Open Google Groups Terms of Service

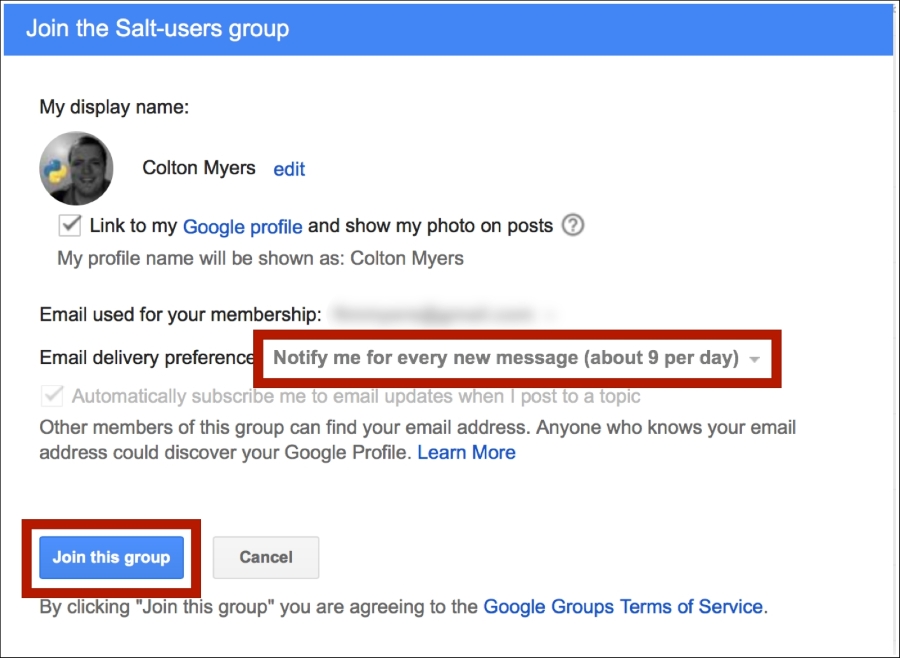623,606
